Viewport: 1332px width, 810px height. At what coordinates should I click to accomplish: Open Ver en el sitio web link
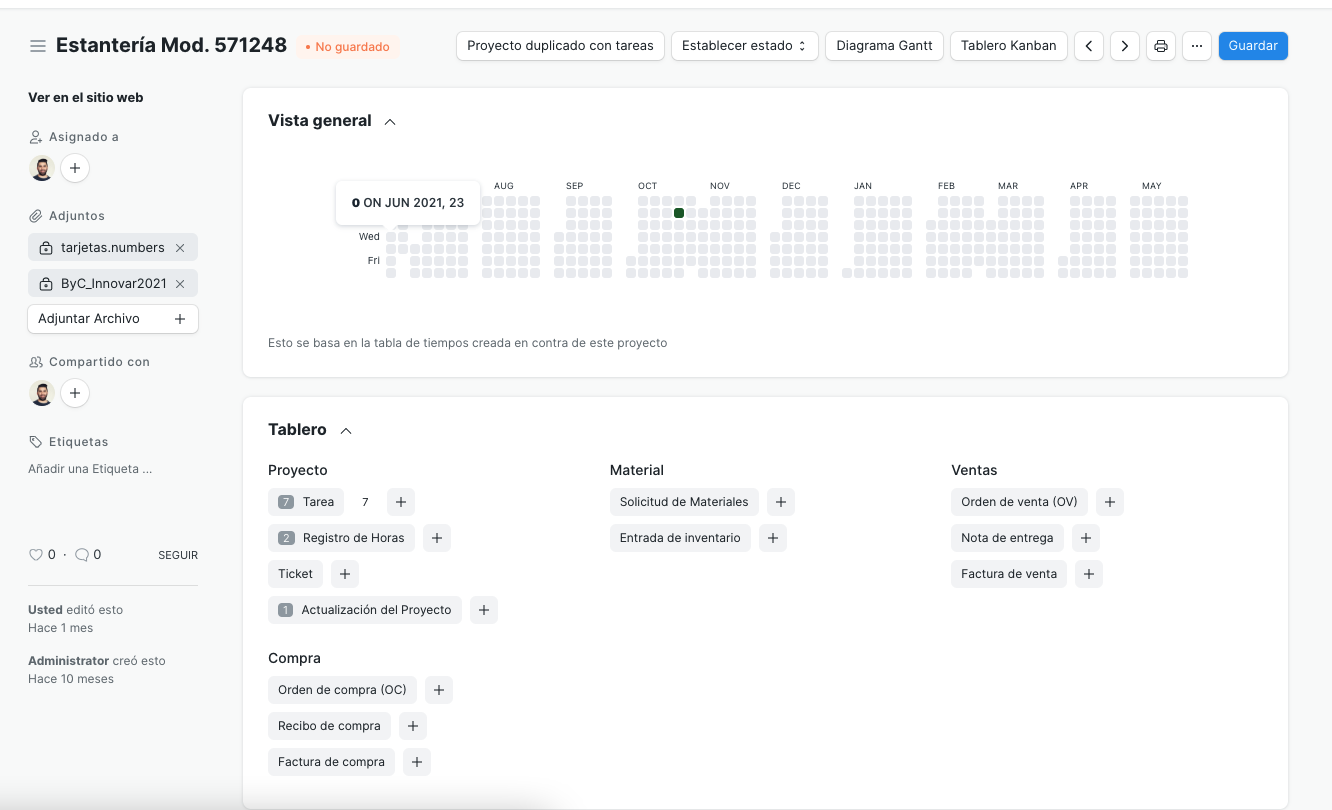(x=86, y=98)
